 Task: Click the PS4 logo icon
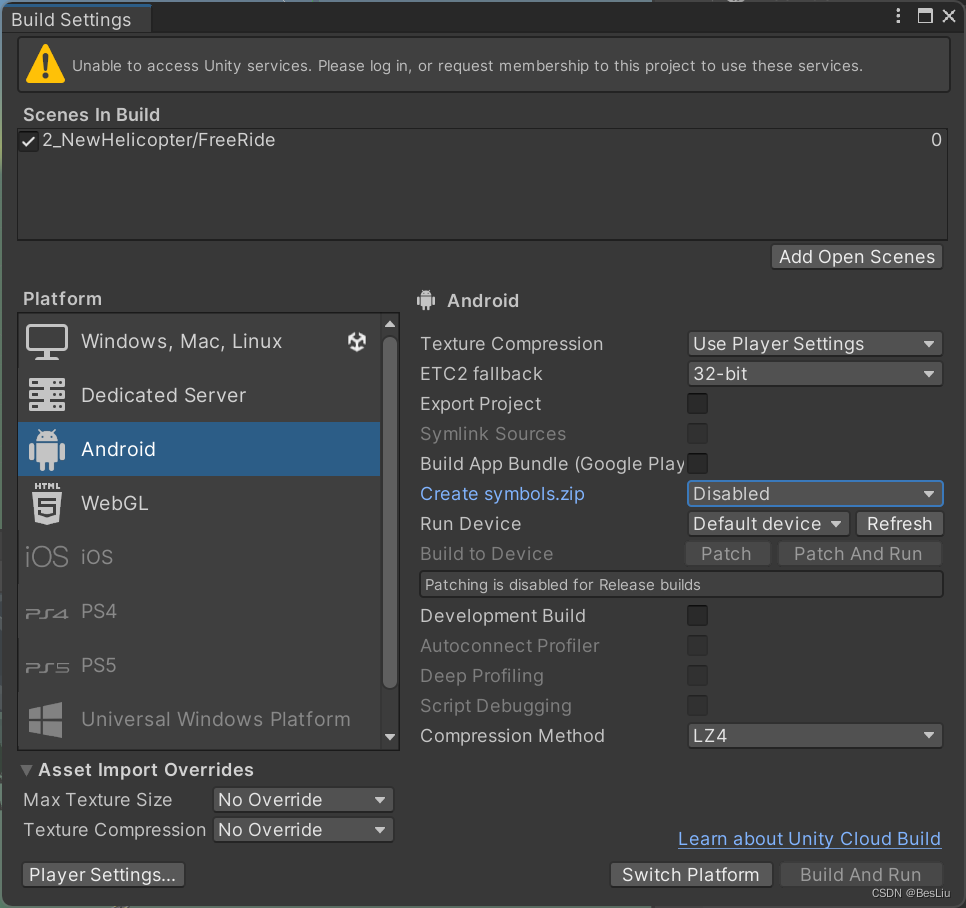[x=46, y=613]
